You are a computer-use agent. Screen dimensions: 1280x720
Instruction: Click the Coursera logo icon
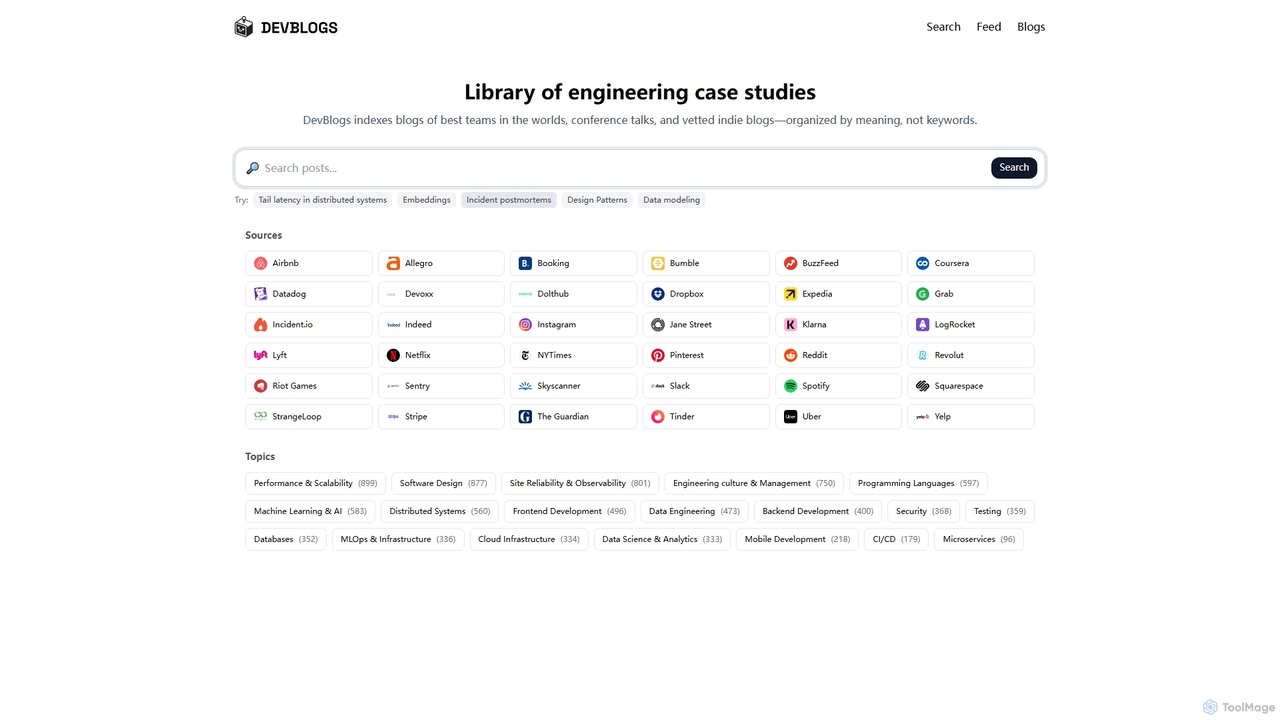pos(922,263)
